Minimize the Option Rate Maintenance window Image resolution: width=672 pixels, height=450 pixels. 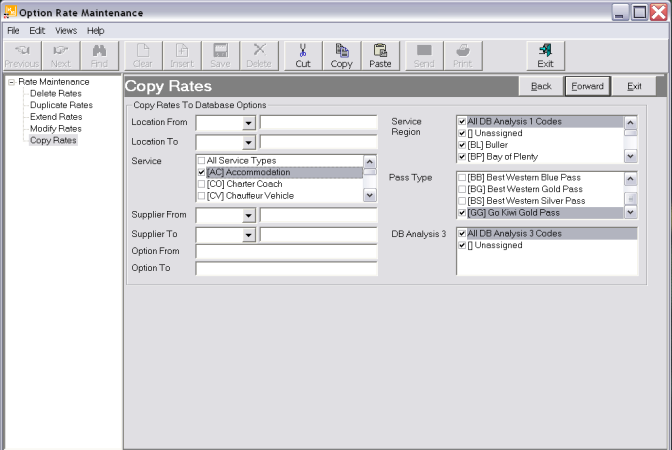point(620,12)
